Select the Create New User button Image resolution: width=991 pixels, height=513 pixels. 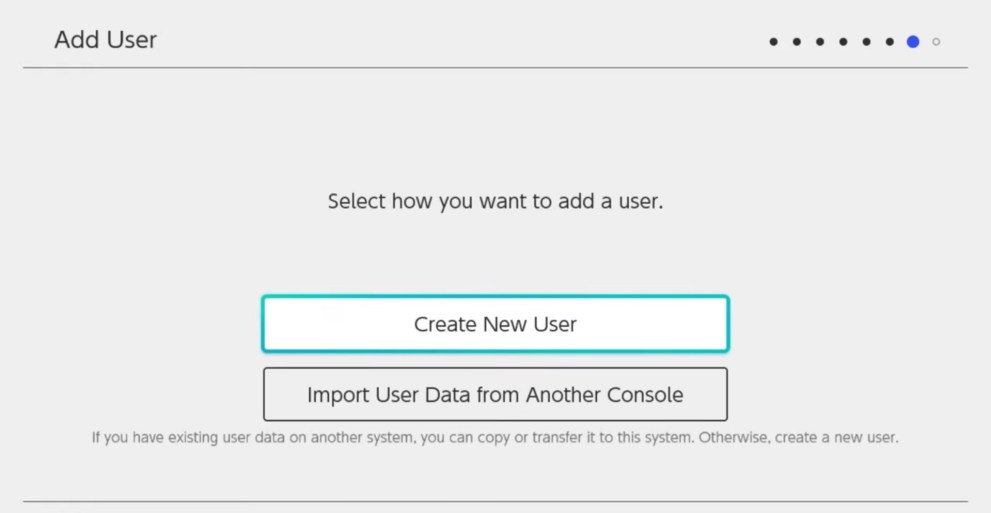point(495,324)
